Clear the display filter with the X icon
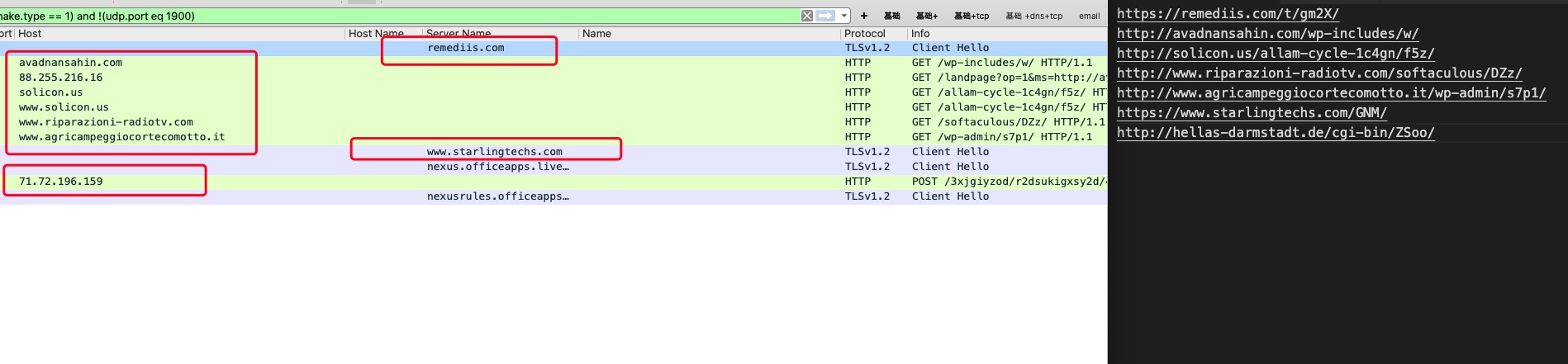 [x=807, y=16]
